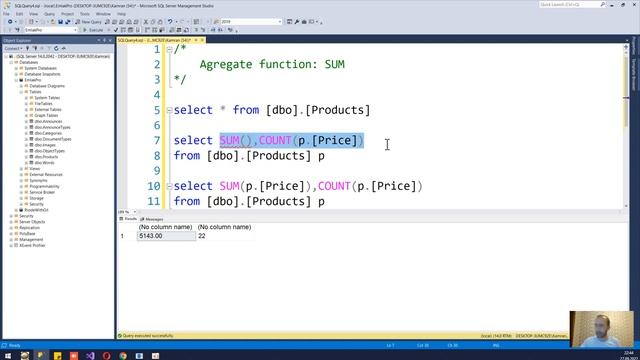Open the Edit menu
Image resolution: width=640 pixels, height=360 pixels.
[x=20, y=14]
